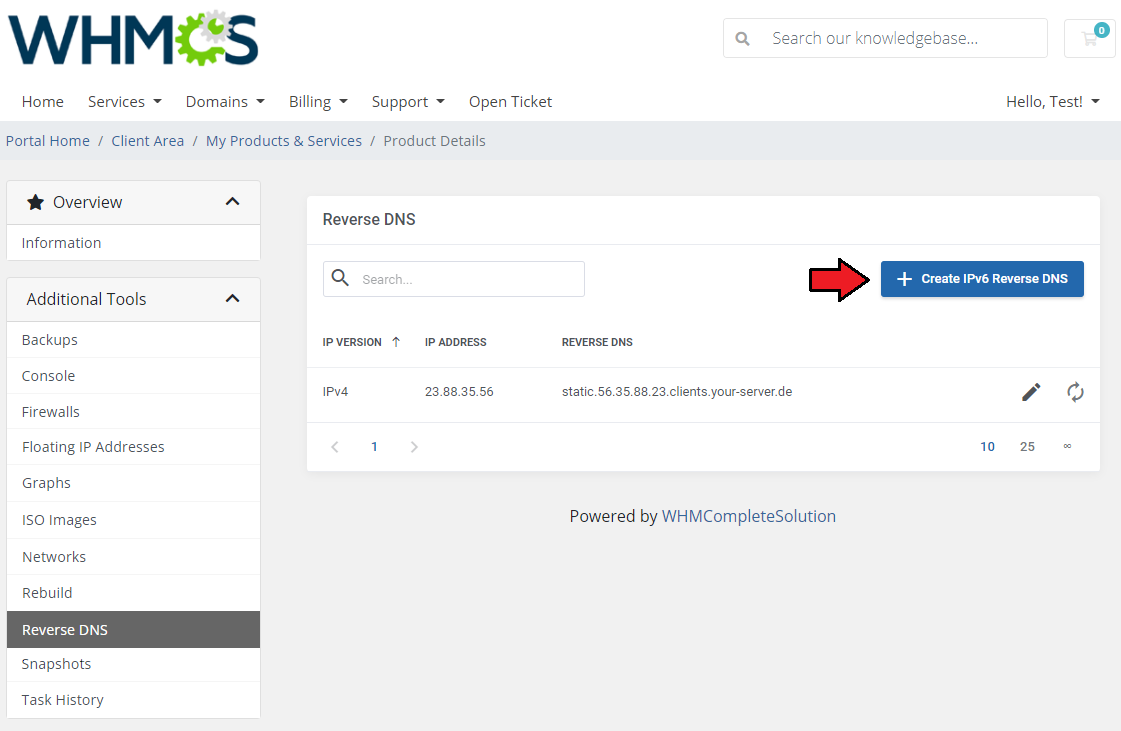Show 10 entries per page
This screenshot has width=1121, height=731.
coord(987,446)
